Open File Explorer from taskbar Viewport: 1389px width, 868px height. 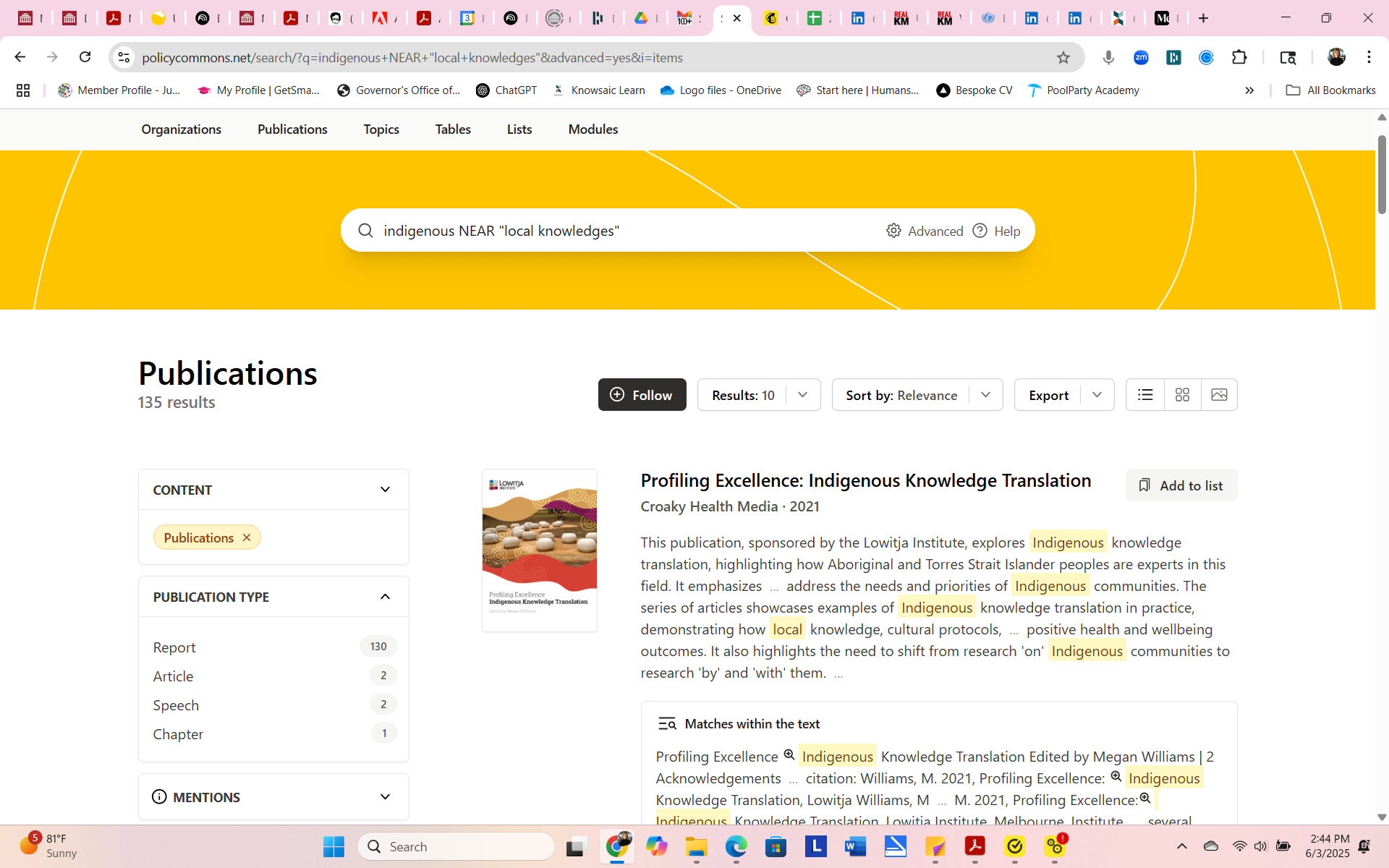click(x=697, y=846)
